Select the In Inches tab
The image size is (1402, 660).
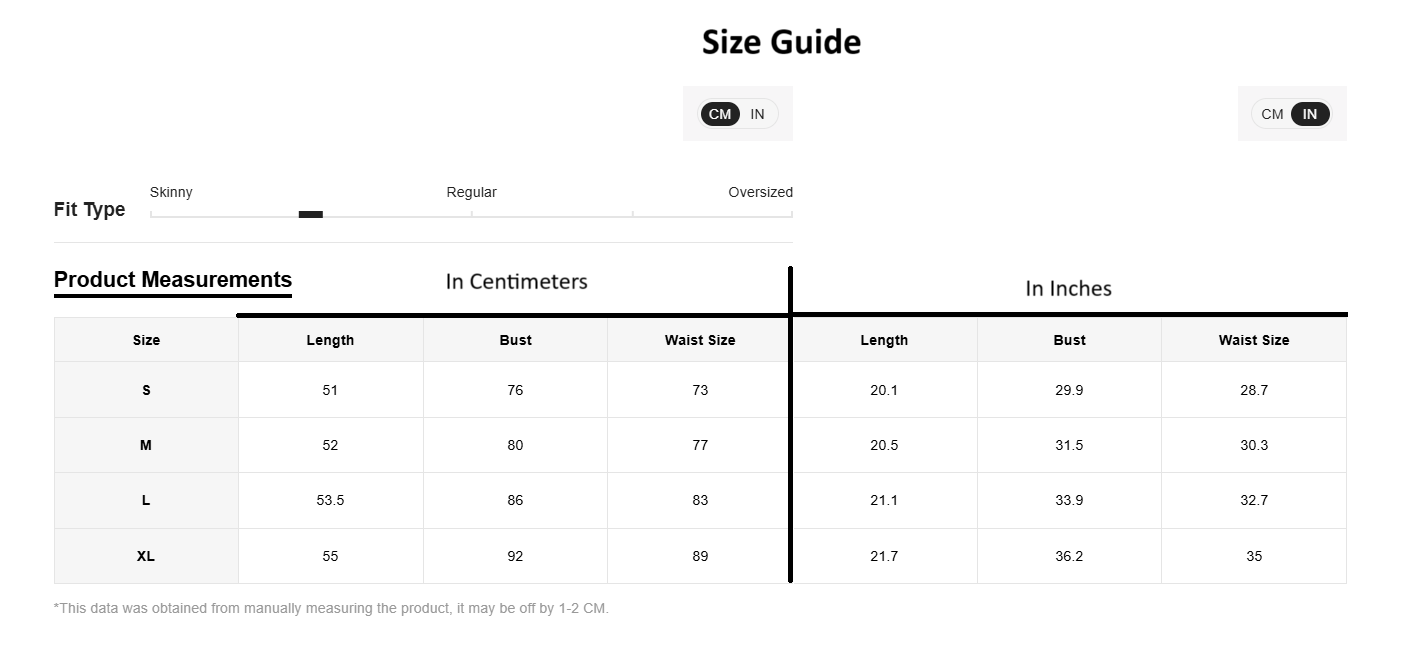point(1068,288)
